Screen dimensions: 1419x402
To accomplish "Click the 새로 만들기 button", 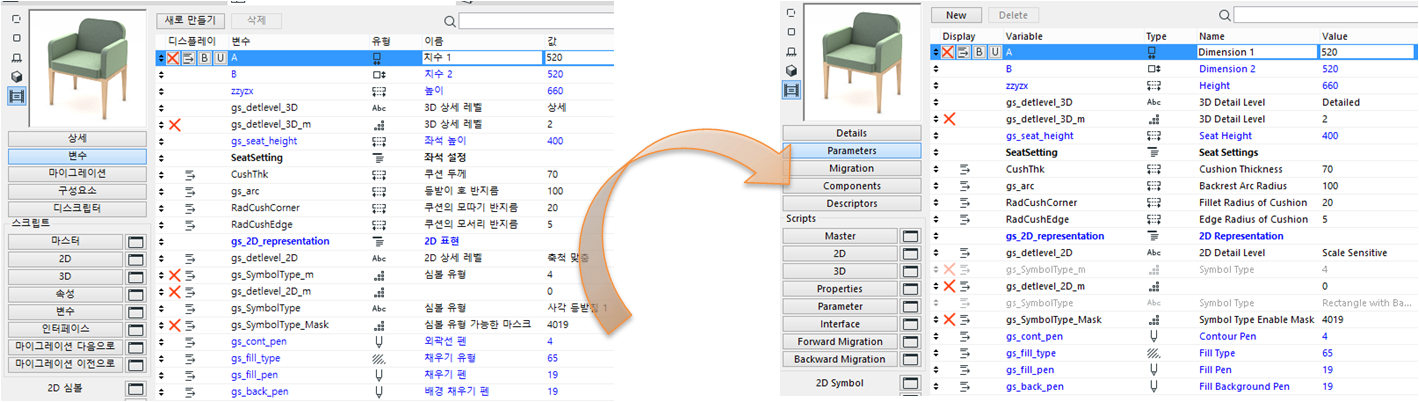I will (x=190, y=20).
